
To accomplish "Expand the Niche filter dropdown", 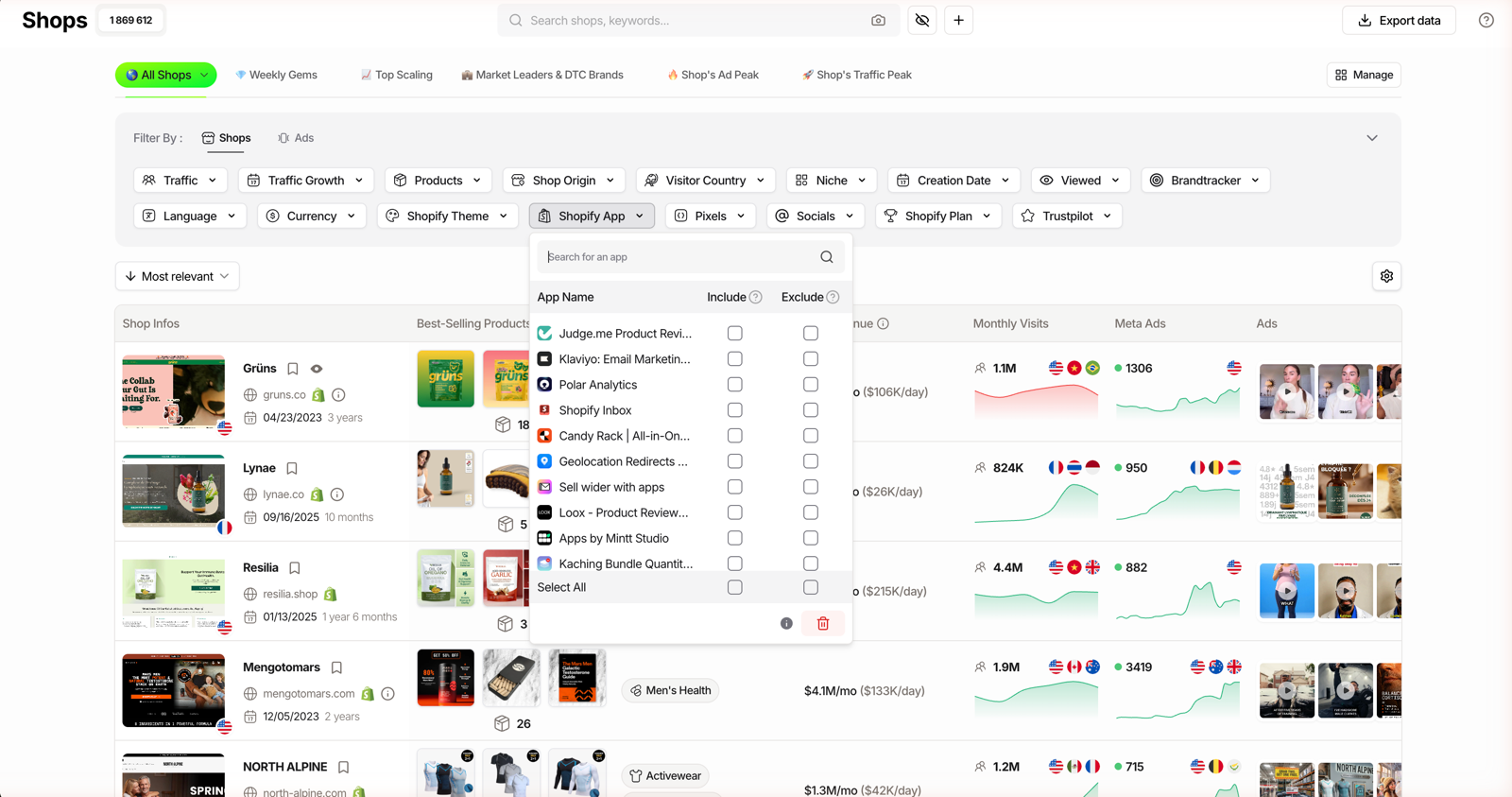I will tap(832, 181).
